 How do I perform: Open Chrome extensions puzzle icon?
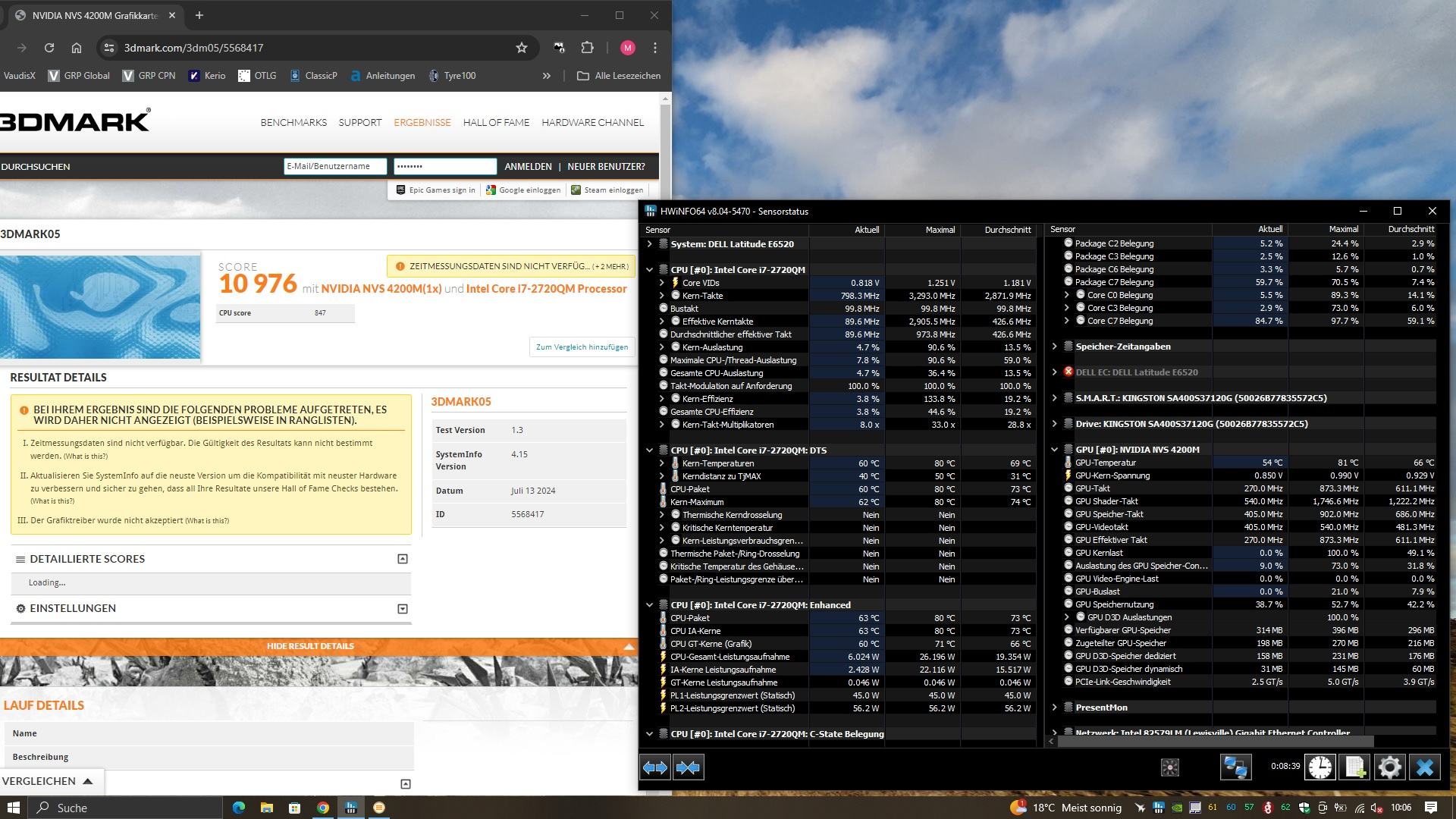(587, 48)
